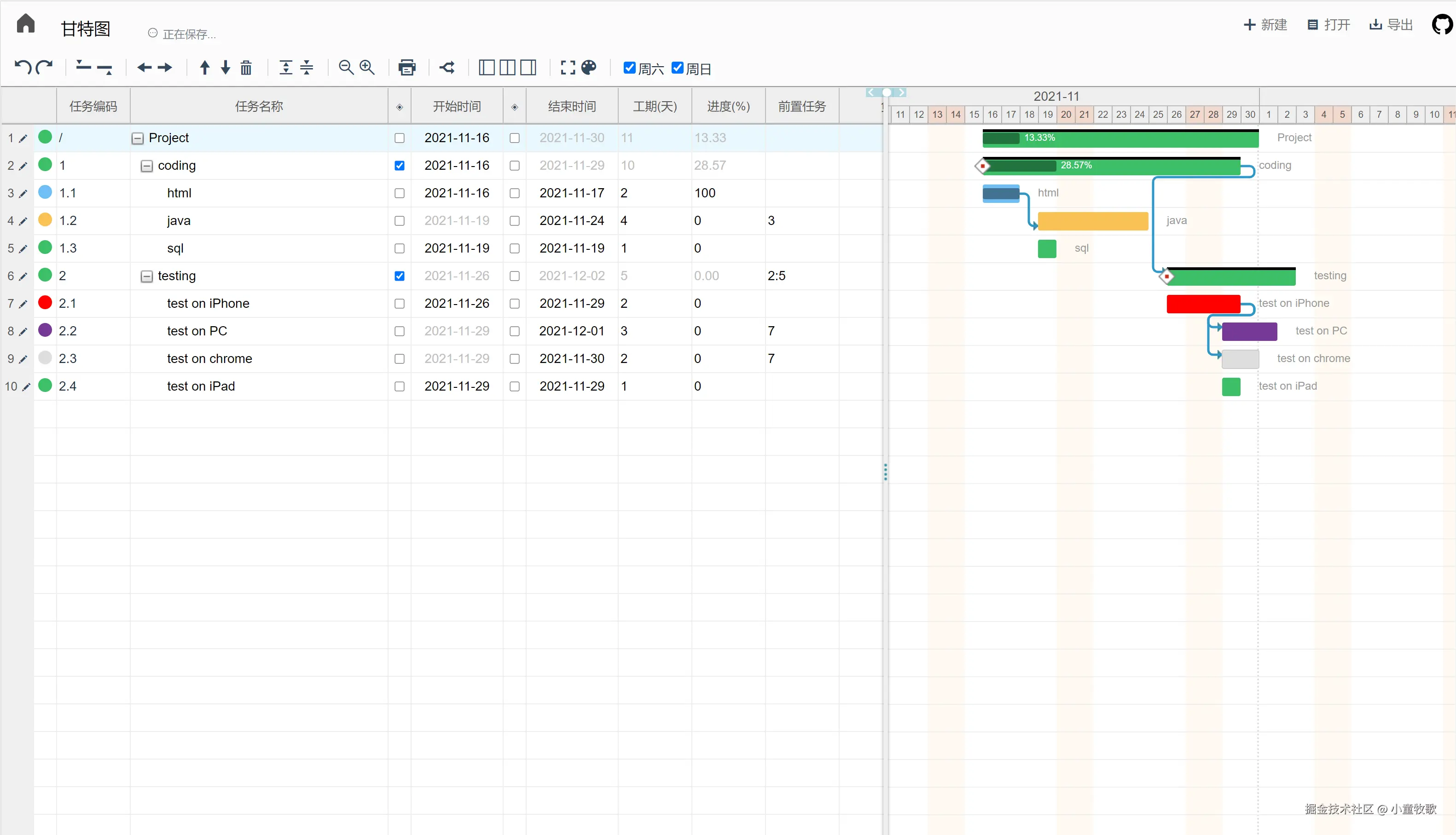Click the printer icon
The image size is (1456, 835).
point(407,68)
